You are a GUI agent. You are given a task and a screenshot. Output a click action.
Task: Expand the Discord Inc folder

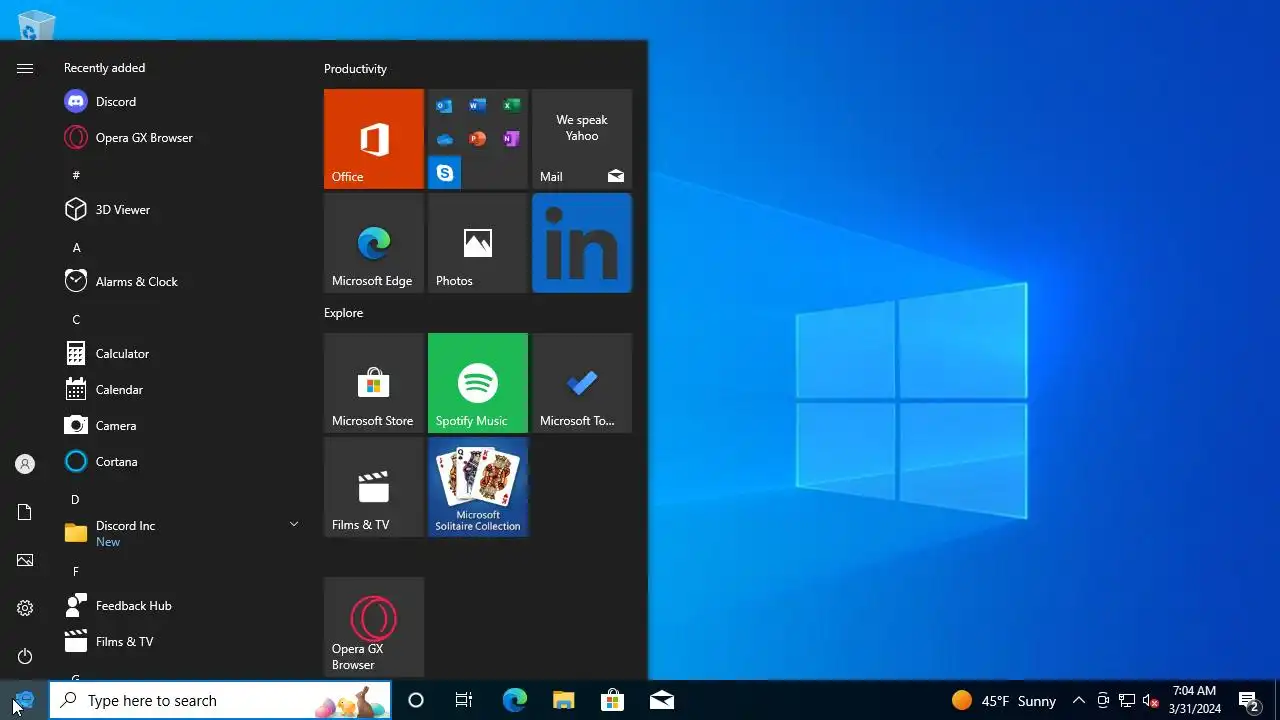coord(180,533)
